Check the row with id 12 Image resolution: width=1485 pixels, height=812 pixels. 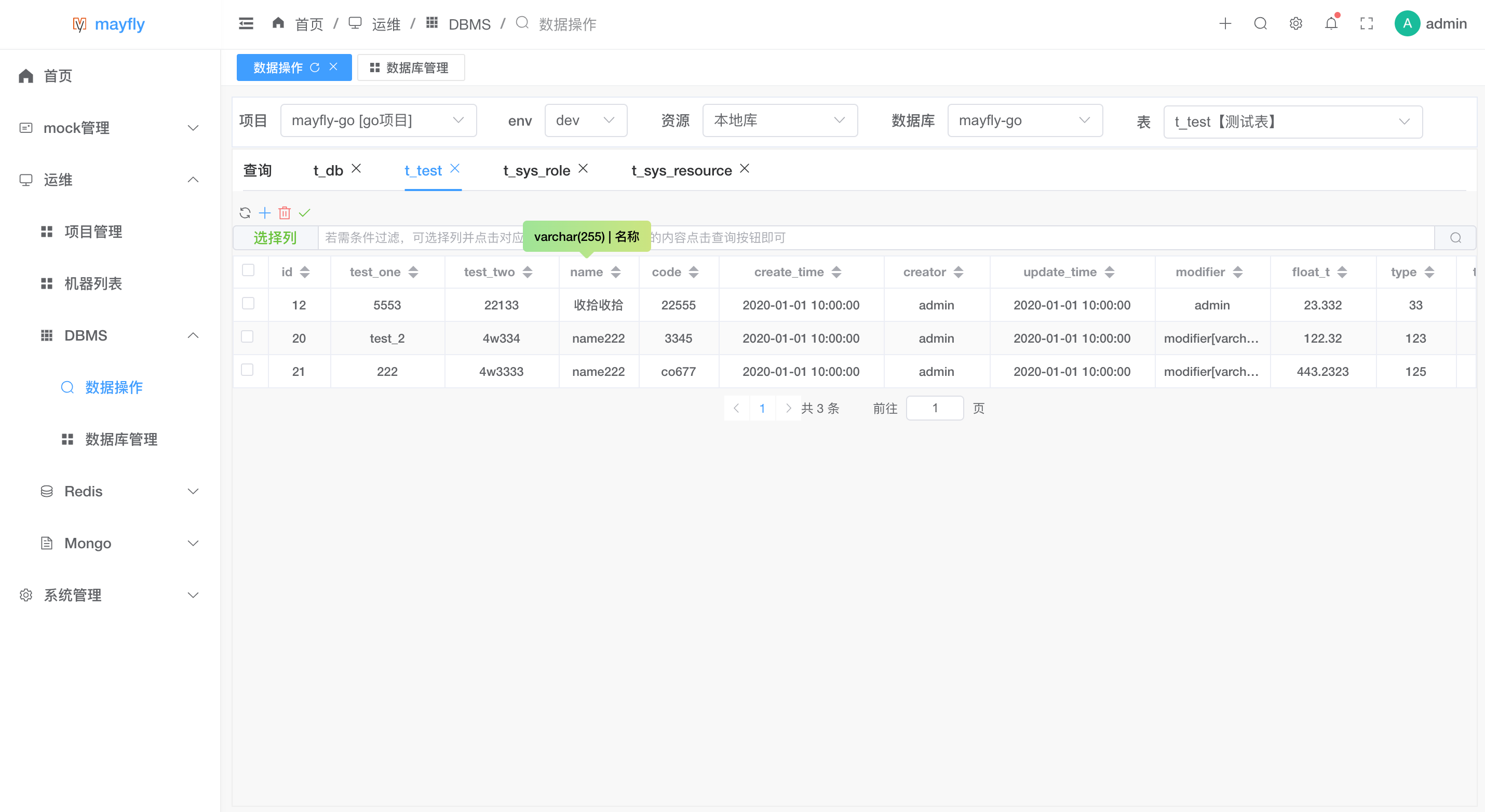(248, 304)
